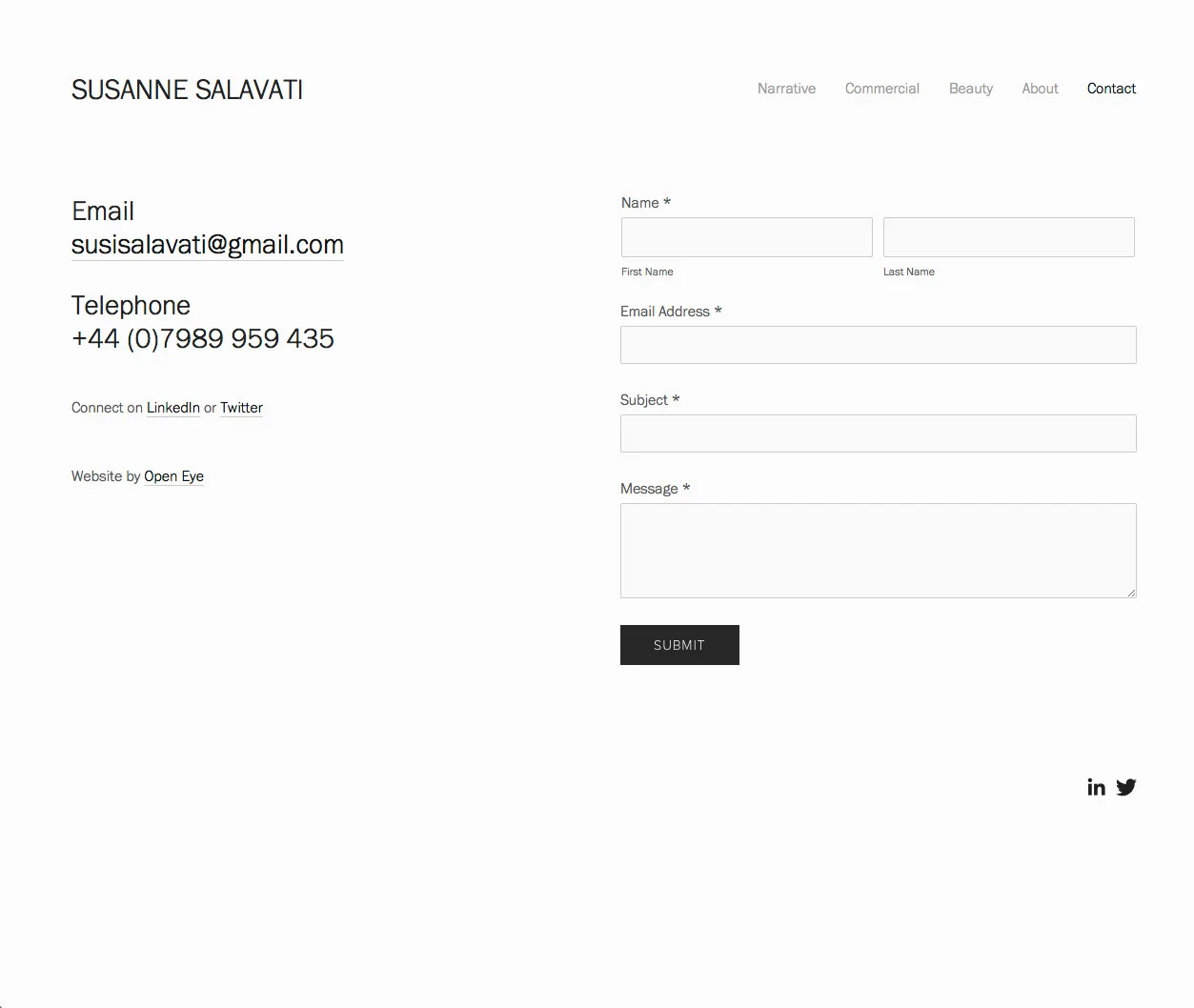
Task: Open the Beauty navigation page
Action: click(x=970, y=88)
